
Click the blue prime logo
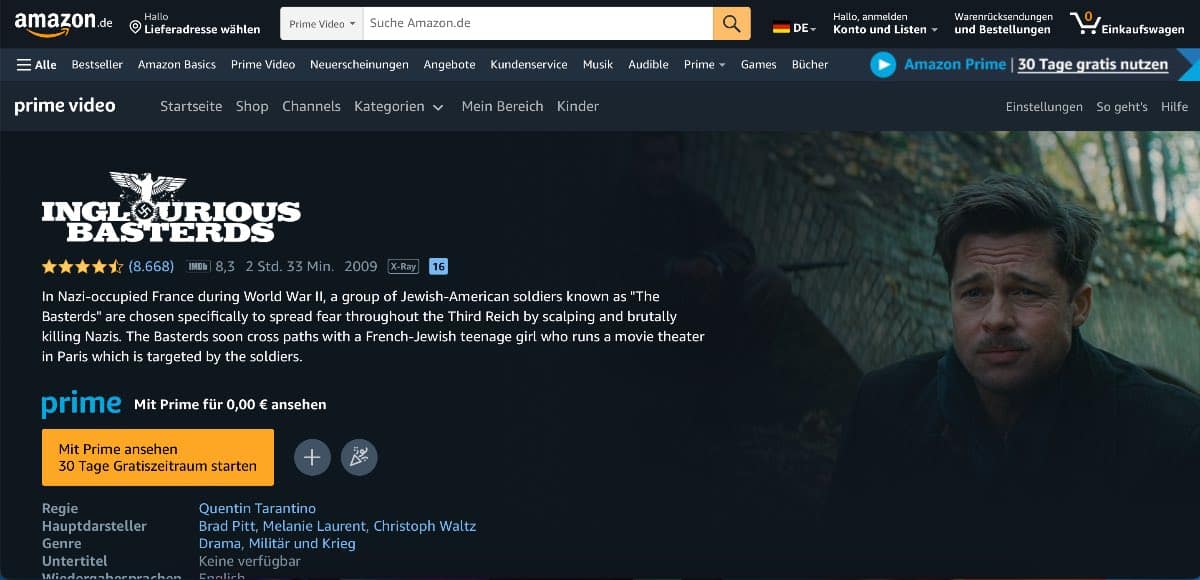(x=81, y=404)
